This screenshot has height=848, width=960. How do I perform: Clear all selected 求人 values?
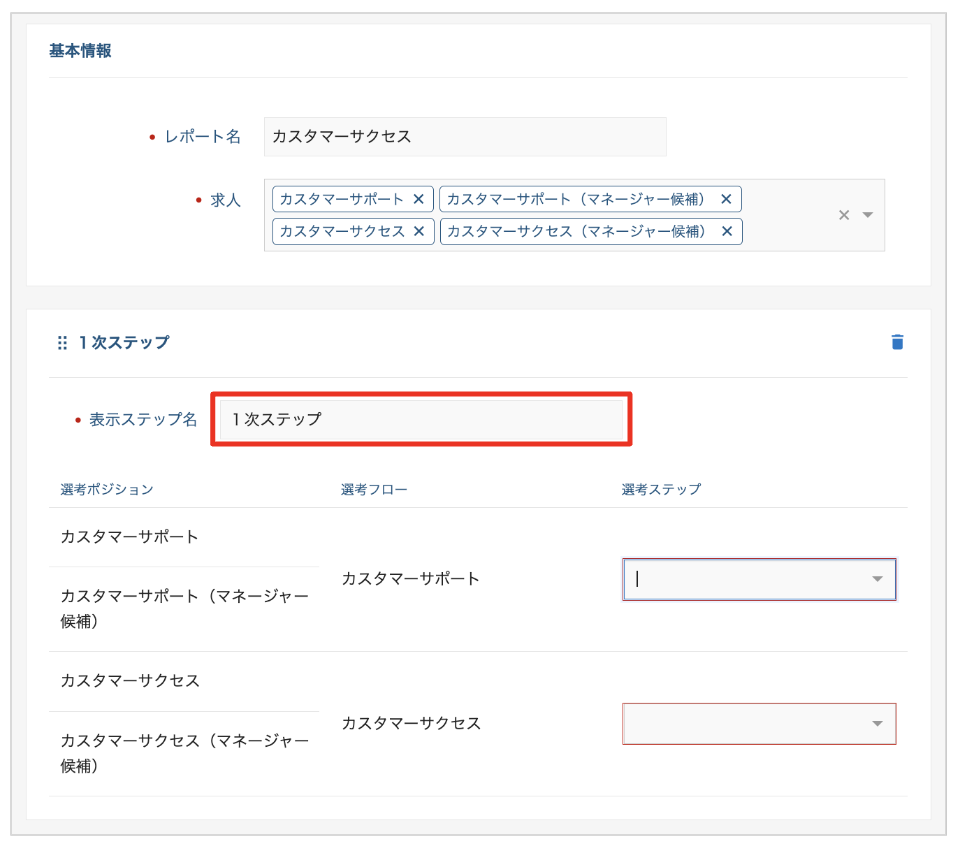(x=844, y=215)
